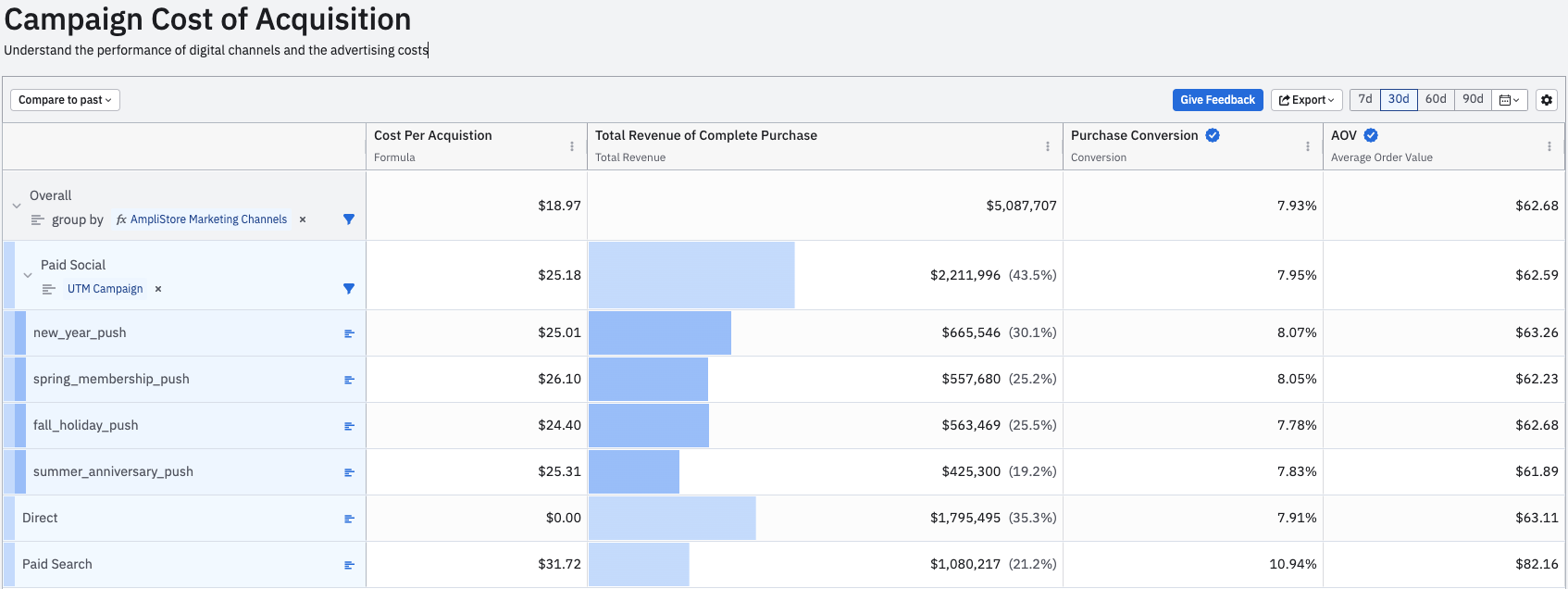This screenshot has width=1568, height=589.
Task: Open the Compare to past dropdown
Action: [x=65, y=100]
